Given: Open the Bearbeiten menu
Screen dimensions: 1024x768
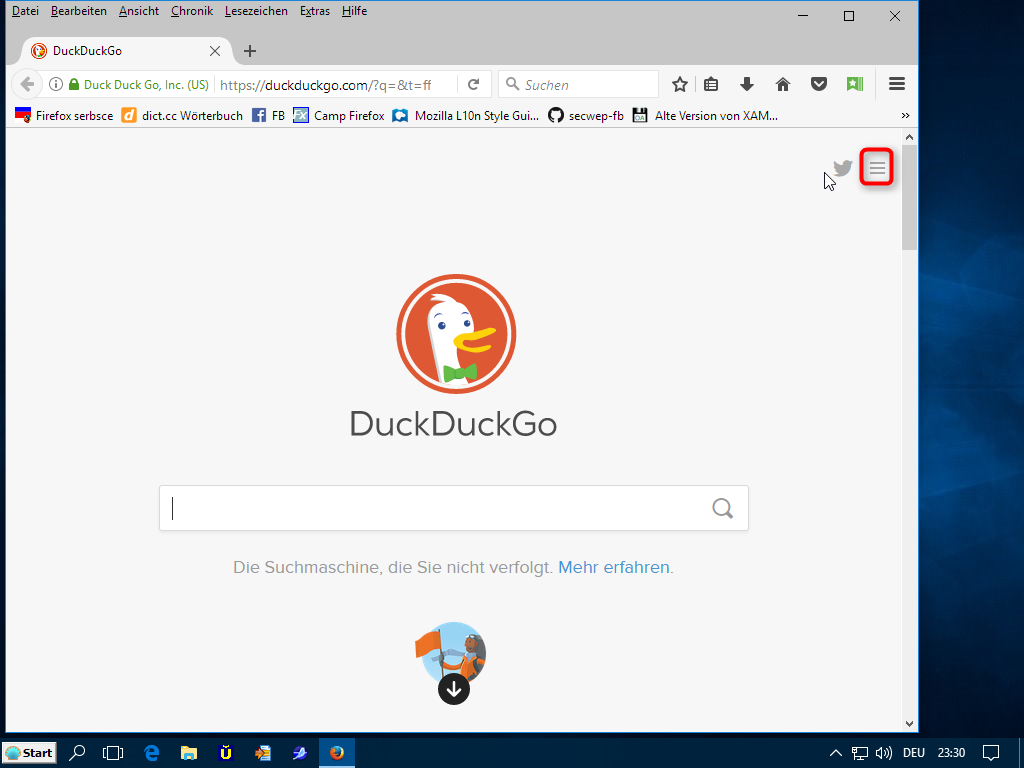Looking at the screenshot, I should [78, 11].
